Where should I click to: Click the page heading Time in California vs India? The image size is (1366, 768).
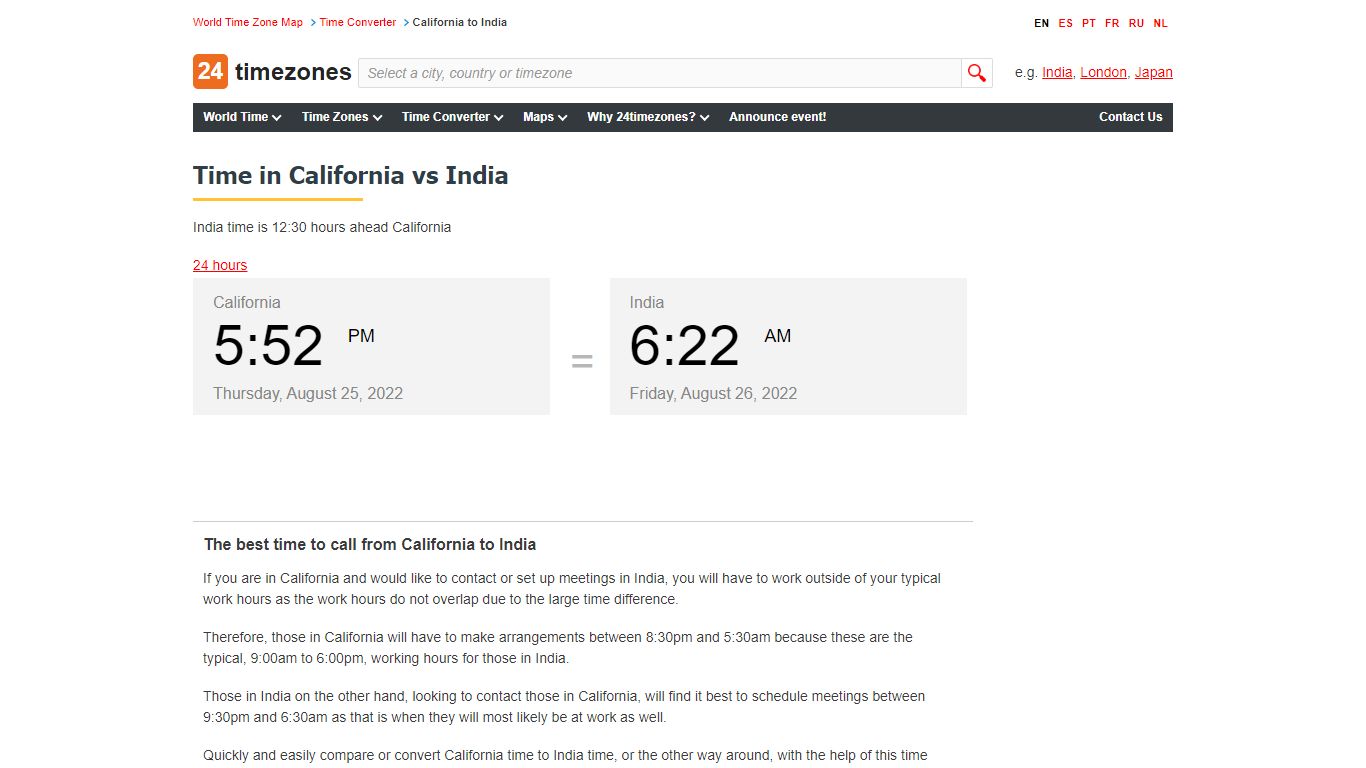[351, 175]
